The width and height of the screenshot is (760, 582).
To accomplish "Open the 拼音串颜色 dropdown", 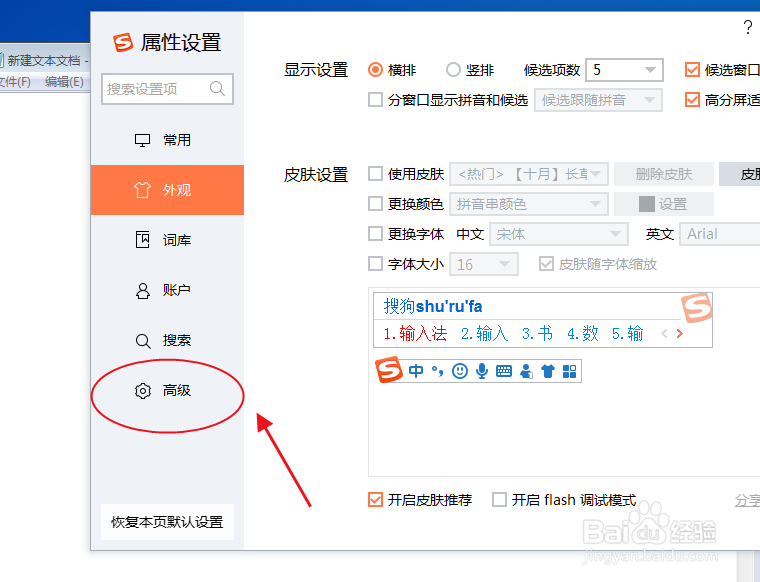I will [x=529, y=204].
